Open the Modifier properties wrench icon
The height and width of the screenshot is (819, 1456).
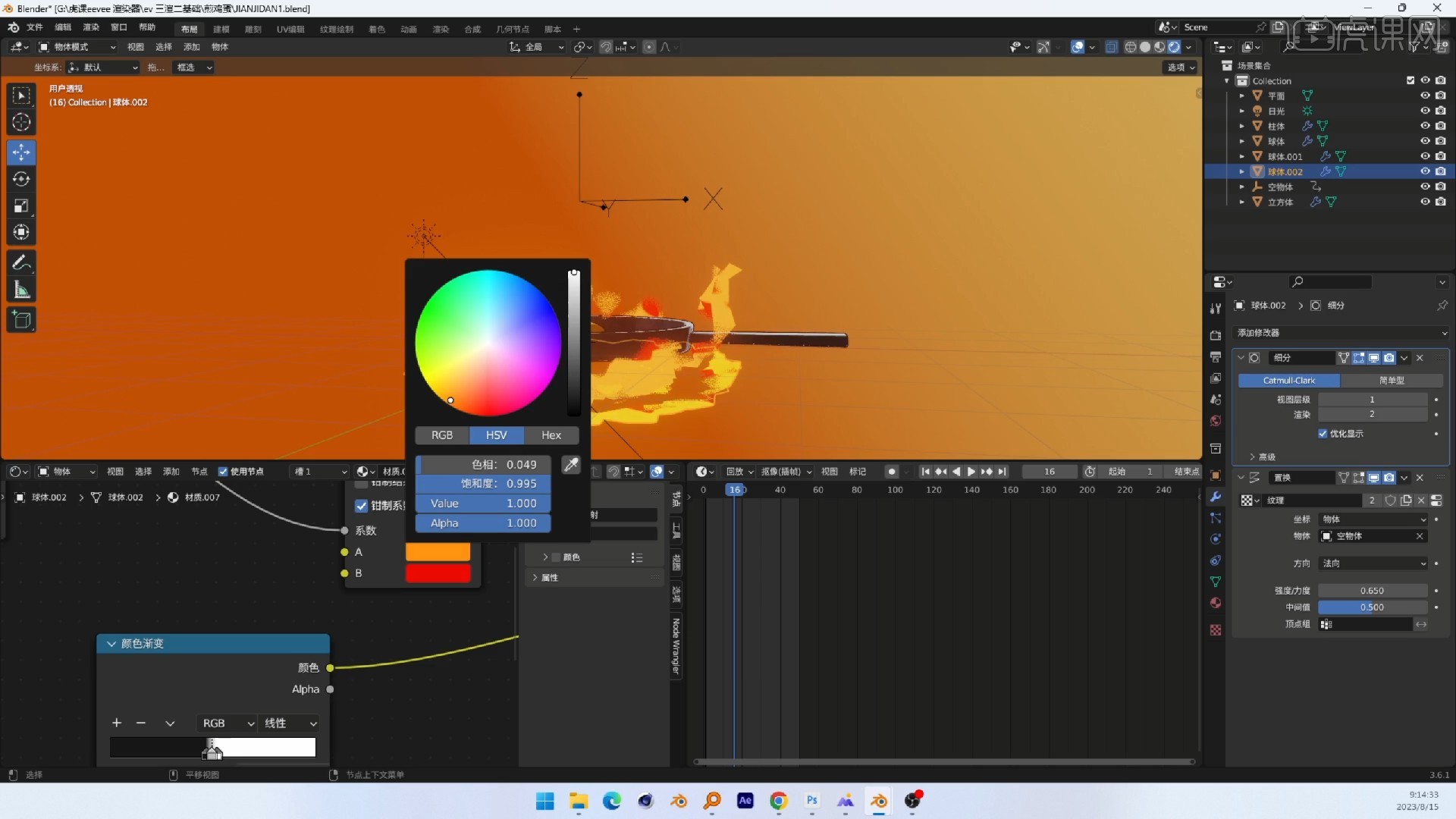point(1216,497)
